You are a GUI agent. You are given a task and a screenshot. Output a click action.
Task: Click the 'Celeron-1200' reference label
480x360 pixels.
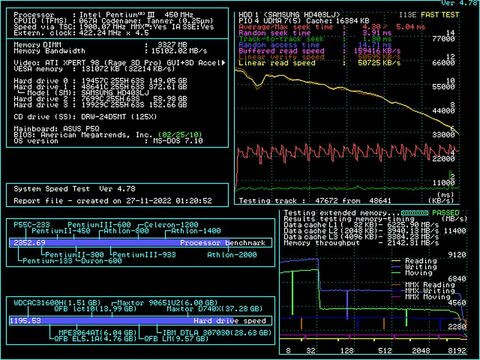[x=171, y=225]
